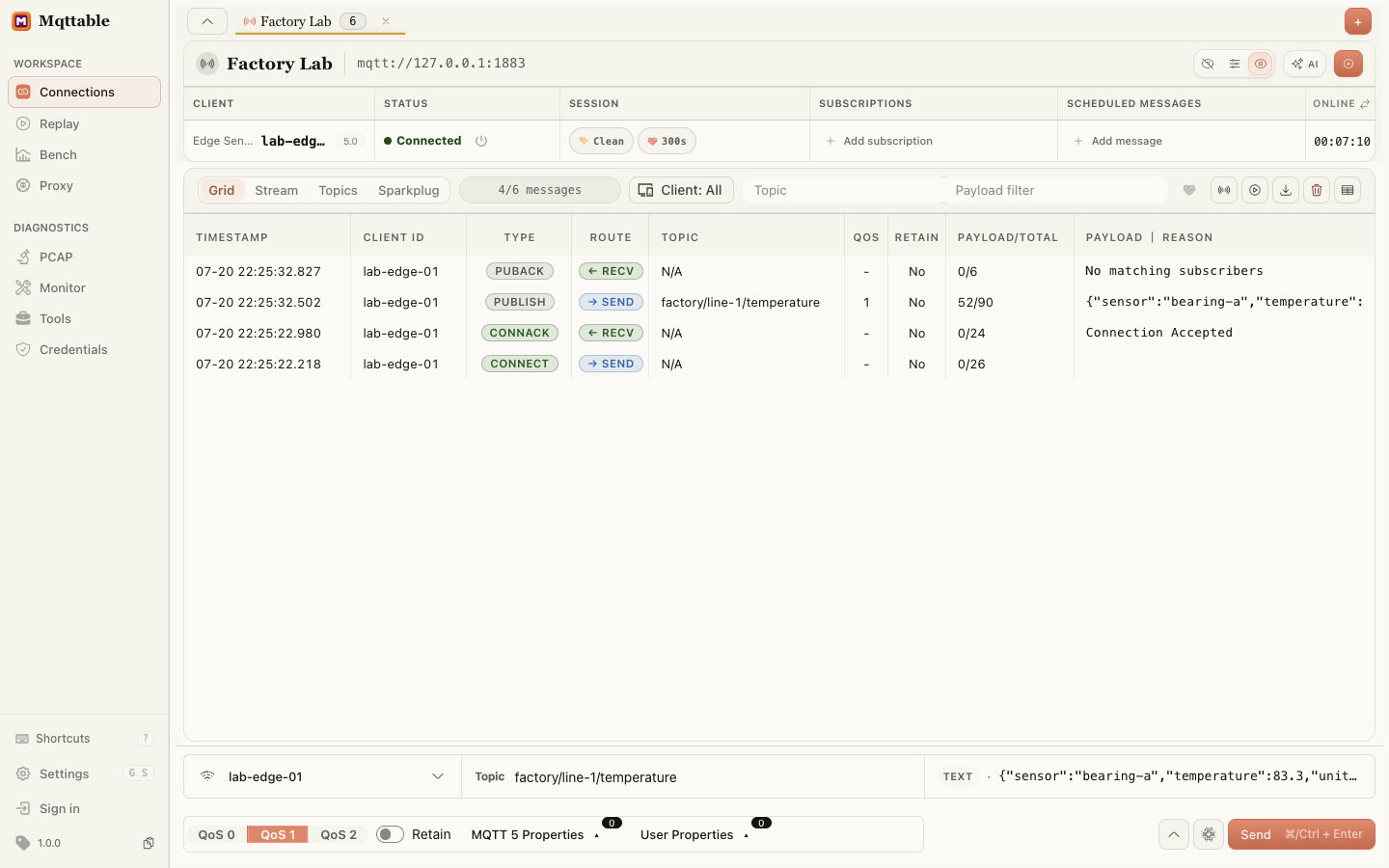Select Connections in the sidebar
Viewport: 1389px width, 868px height.
84,92
